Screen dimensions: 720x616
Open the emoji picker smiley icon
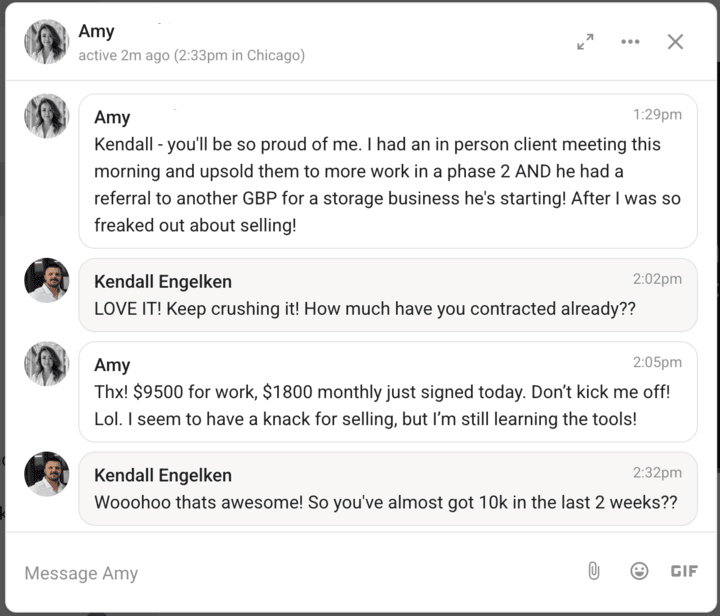coord(639,571)
